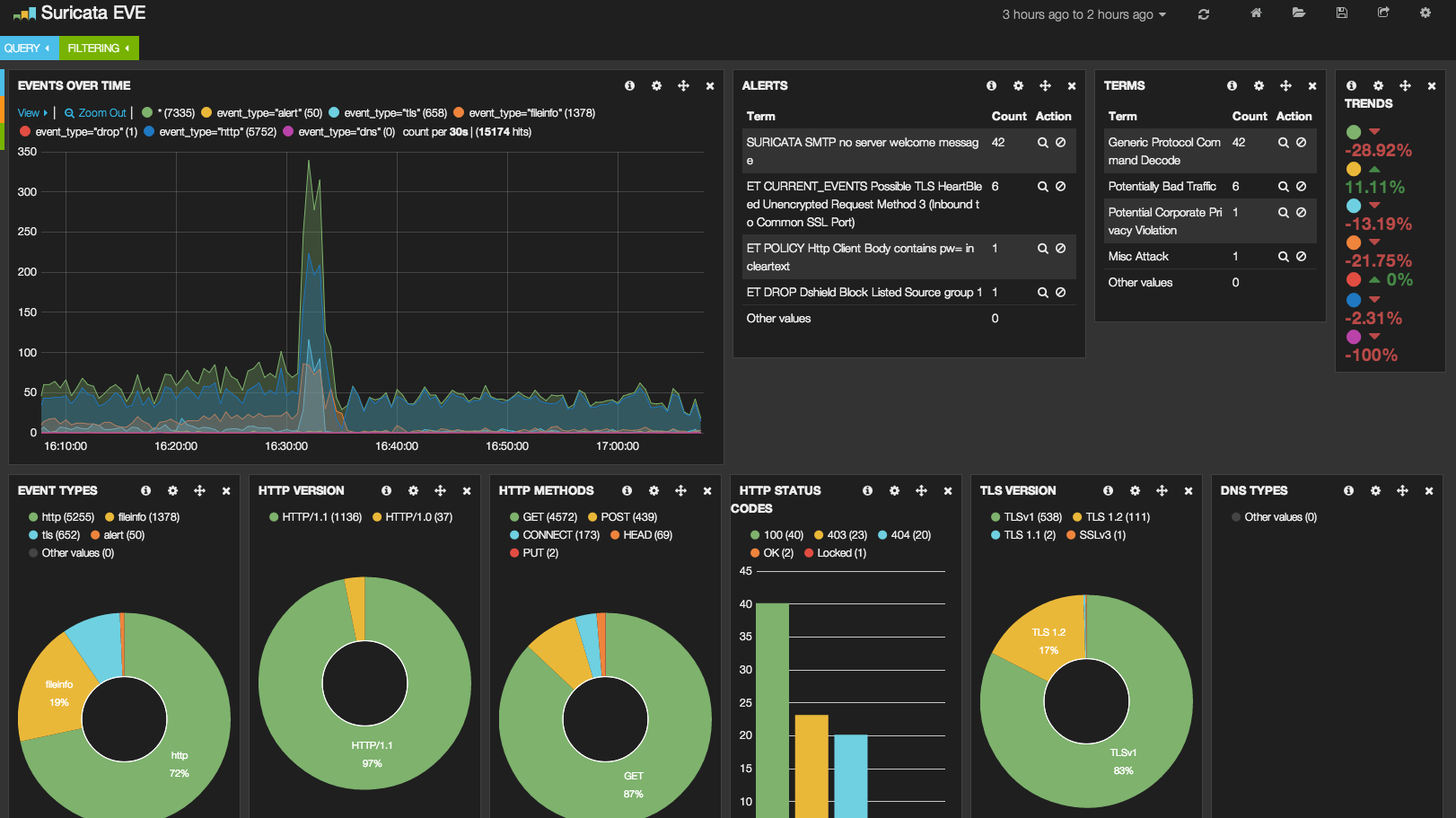Open DNS Types panel info icon

pyautogui.click(x=1348, y=491)
